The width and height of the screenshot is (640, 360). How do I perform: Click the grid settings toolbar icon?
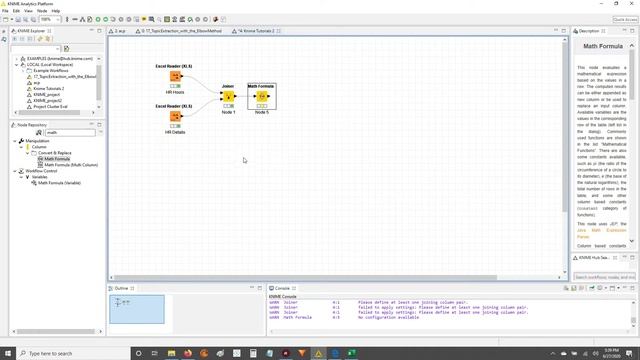(167, 19)
